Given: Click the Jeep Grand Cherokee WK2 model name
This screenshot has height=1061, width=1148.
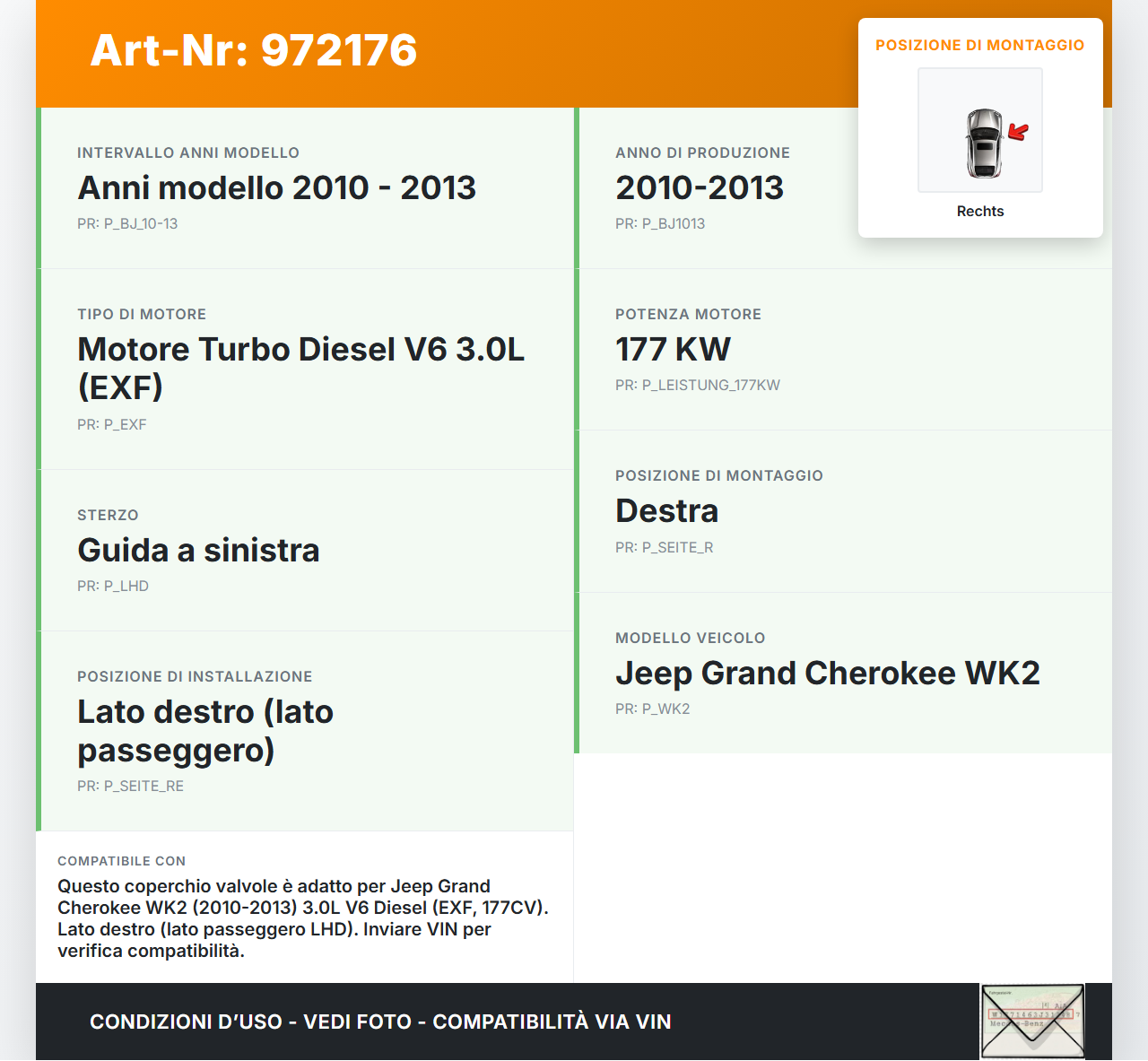Looking at the screenshot, I should pyautogui.click(x=827, y=673).
